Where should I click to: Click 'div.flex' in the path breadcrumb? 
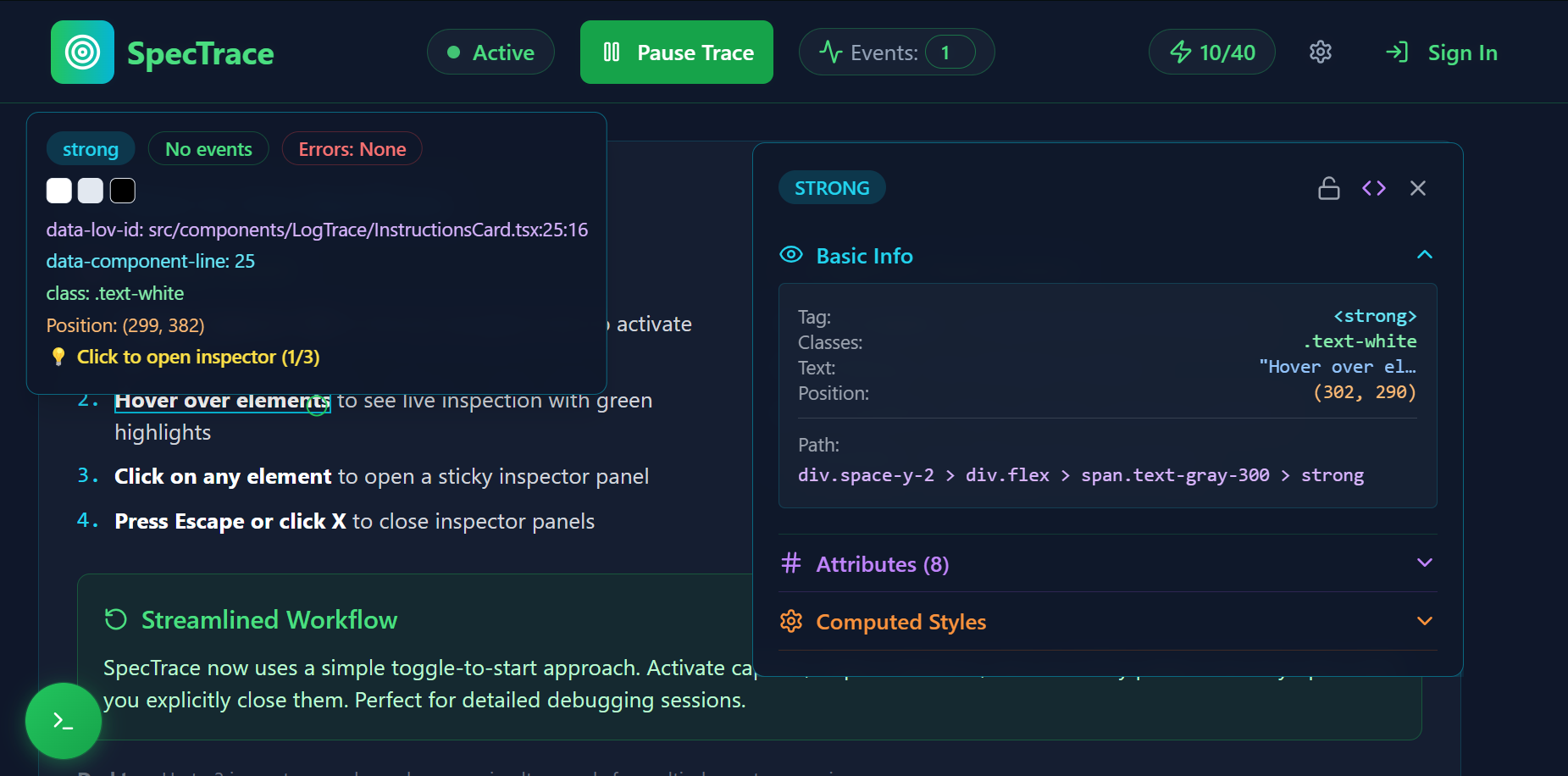[x=1007, y=475]
